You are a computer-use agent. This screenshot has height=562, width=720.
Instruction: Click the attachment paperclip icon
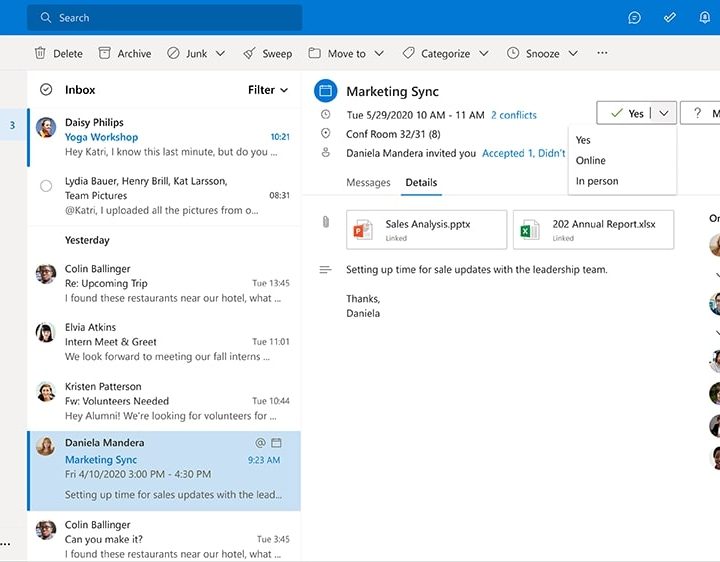[x=326, y=222]
